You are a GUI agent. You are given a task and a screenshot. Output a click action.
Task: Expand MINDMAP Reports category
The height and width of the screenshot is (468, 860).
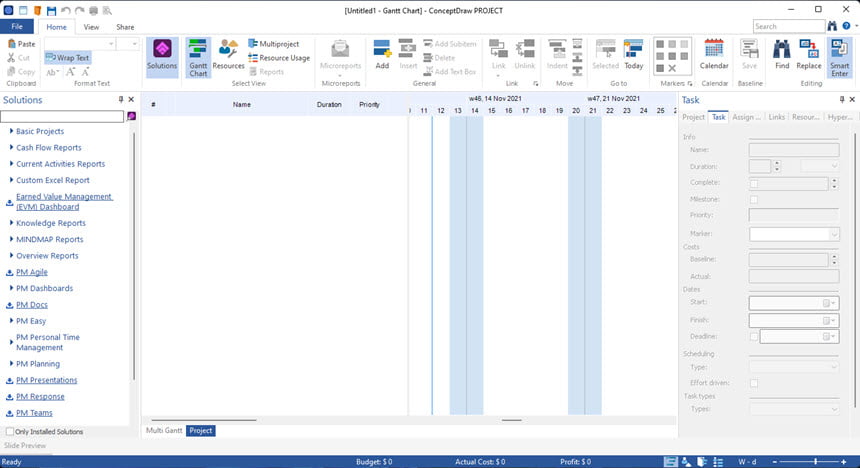(11, 239)
